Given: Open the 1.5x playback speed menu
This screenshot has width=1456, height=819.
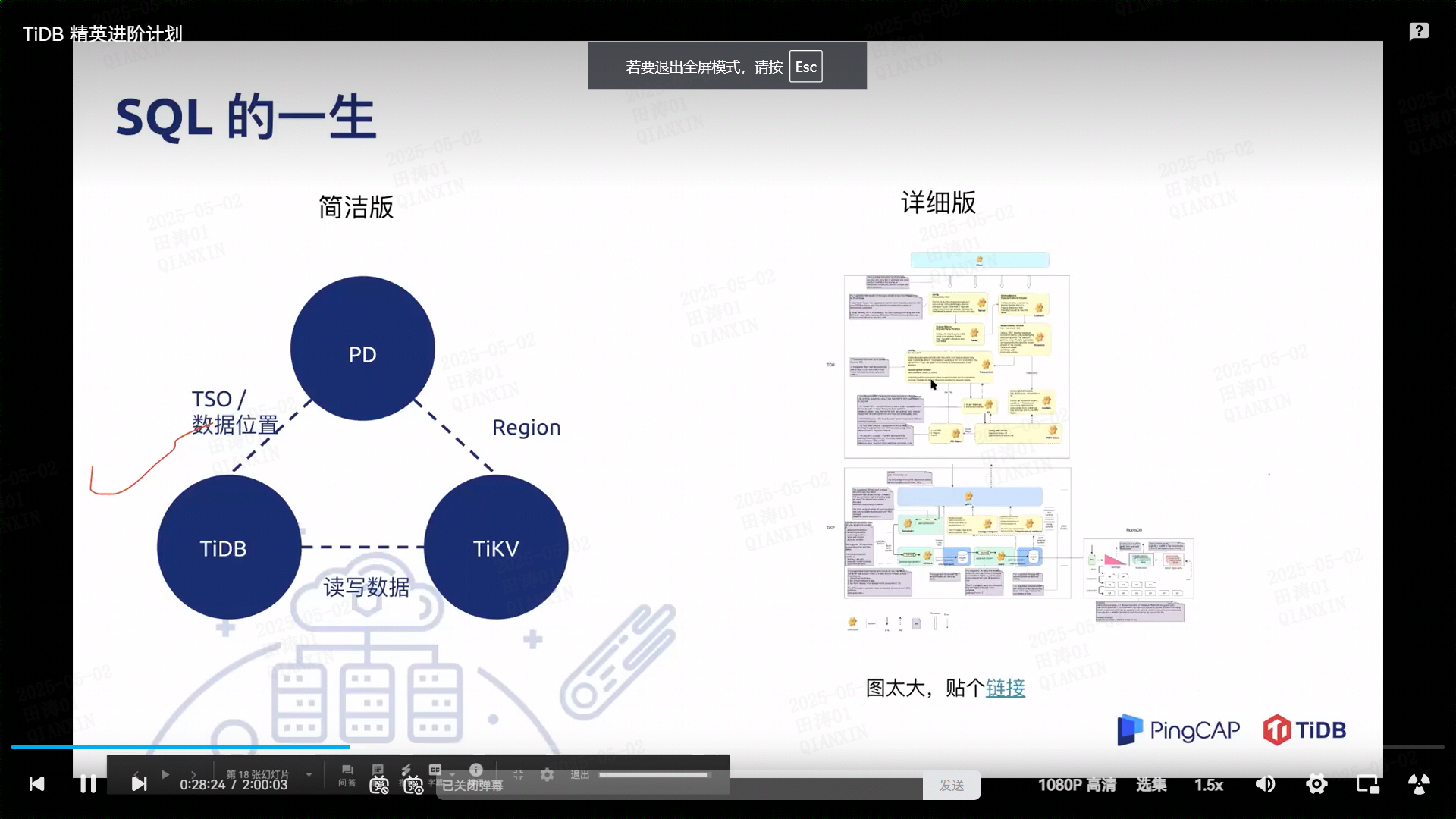Looking at the screenshot, I should pos(1209,785).
